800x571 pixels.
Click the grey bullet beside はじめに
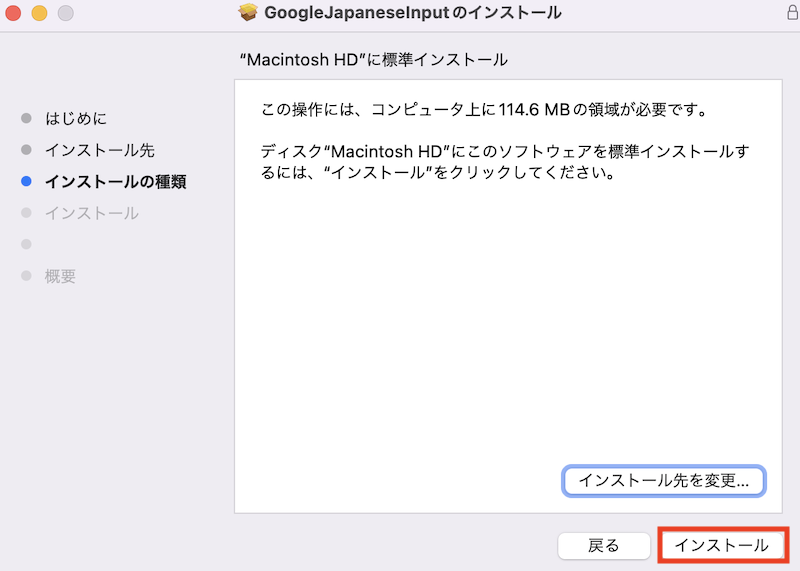point(27,118)
